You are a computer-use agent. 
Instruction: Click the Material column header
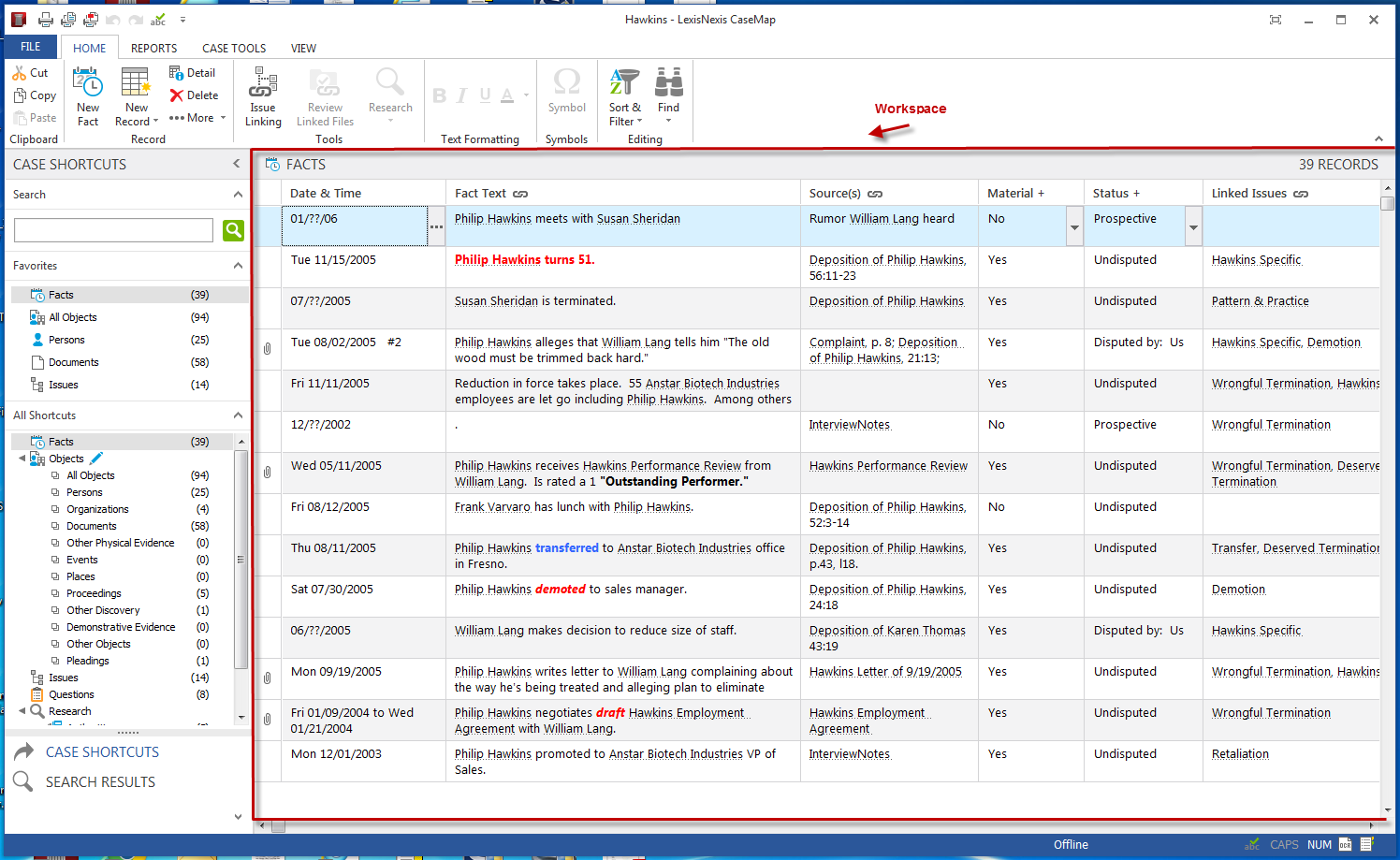[x=1030, y=193]
